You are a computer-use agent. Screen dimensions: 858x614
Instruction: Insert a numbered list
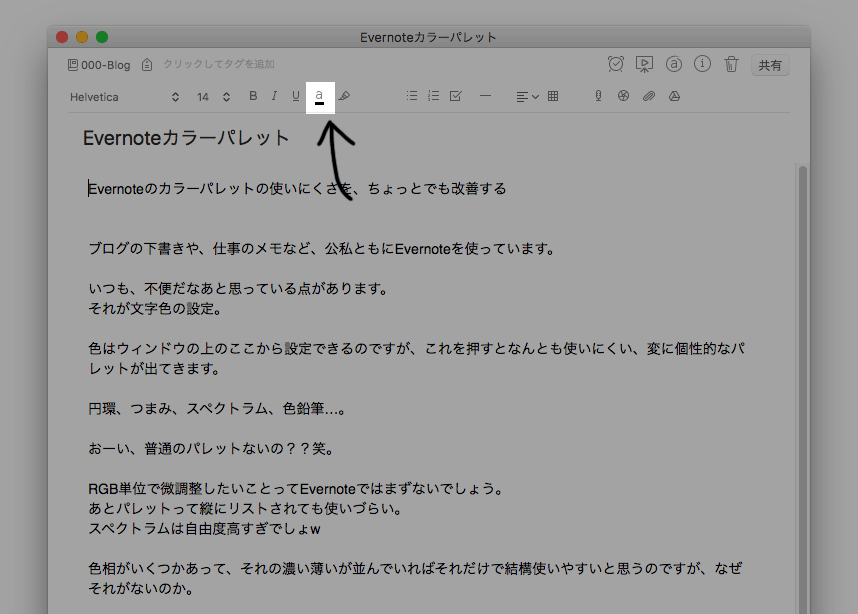433,96
